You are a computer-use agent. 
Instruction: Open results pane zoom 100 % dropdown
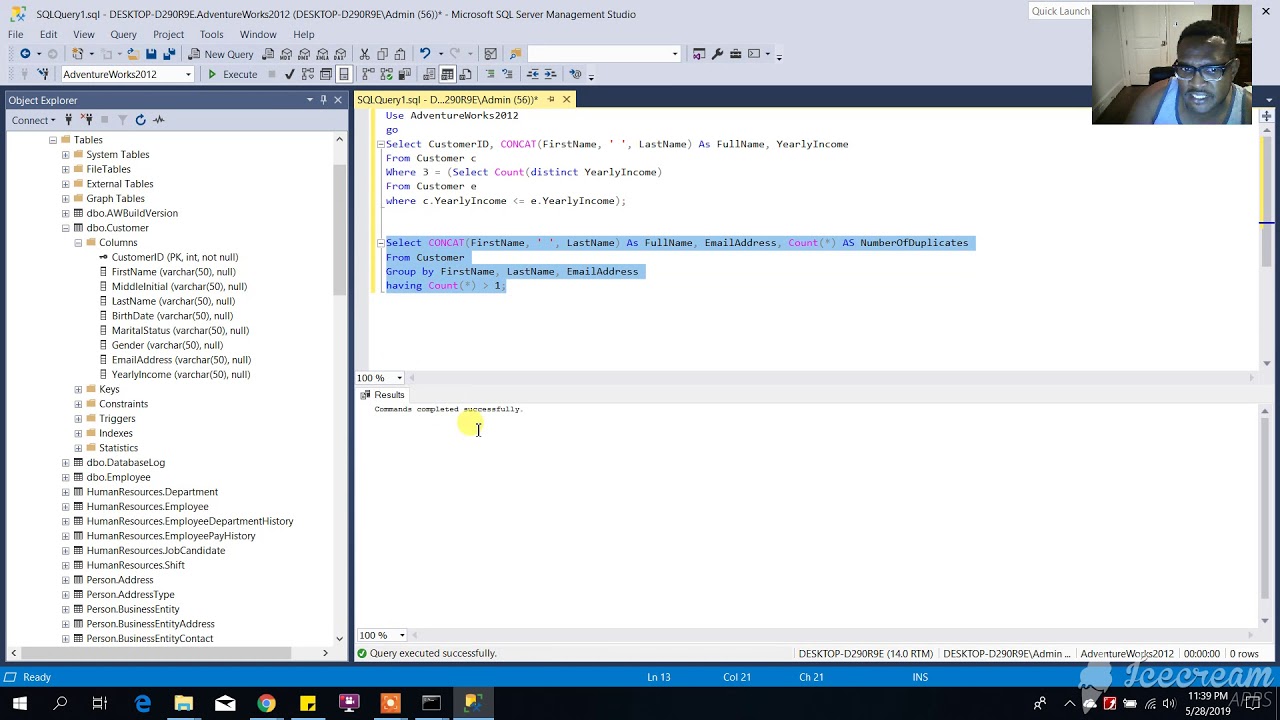(402, 635)
